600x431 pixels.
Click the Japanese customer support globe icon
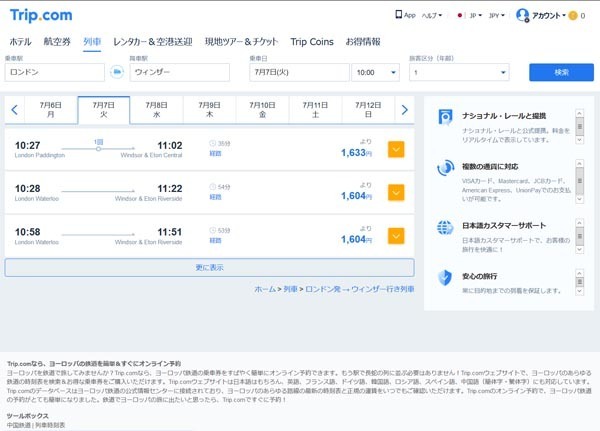pyautogui.click(x=445, y=227)
